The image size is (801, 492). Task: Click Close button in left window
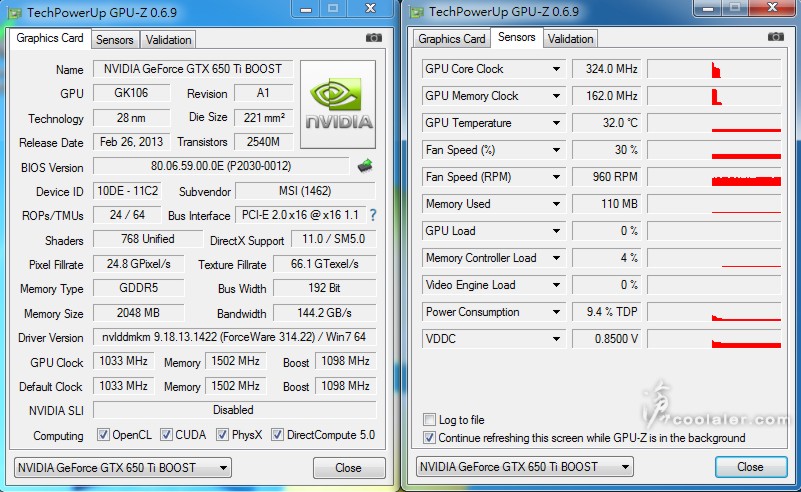(x=348, y=467)
